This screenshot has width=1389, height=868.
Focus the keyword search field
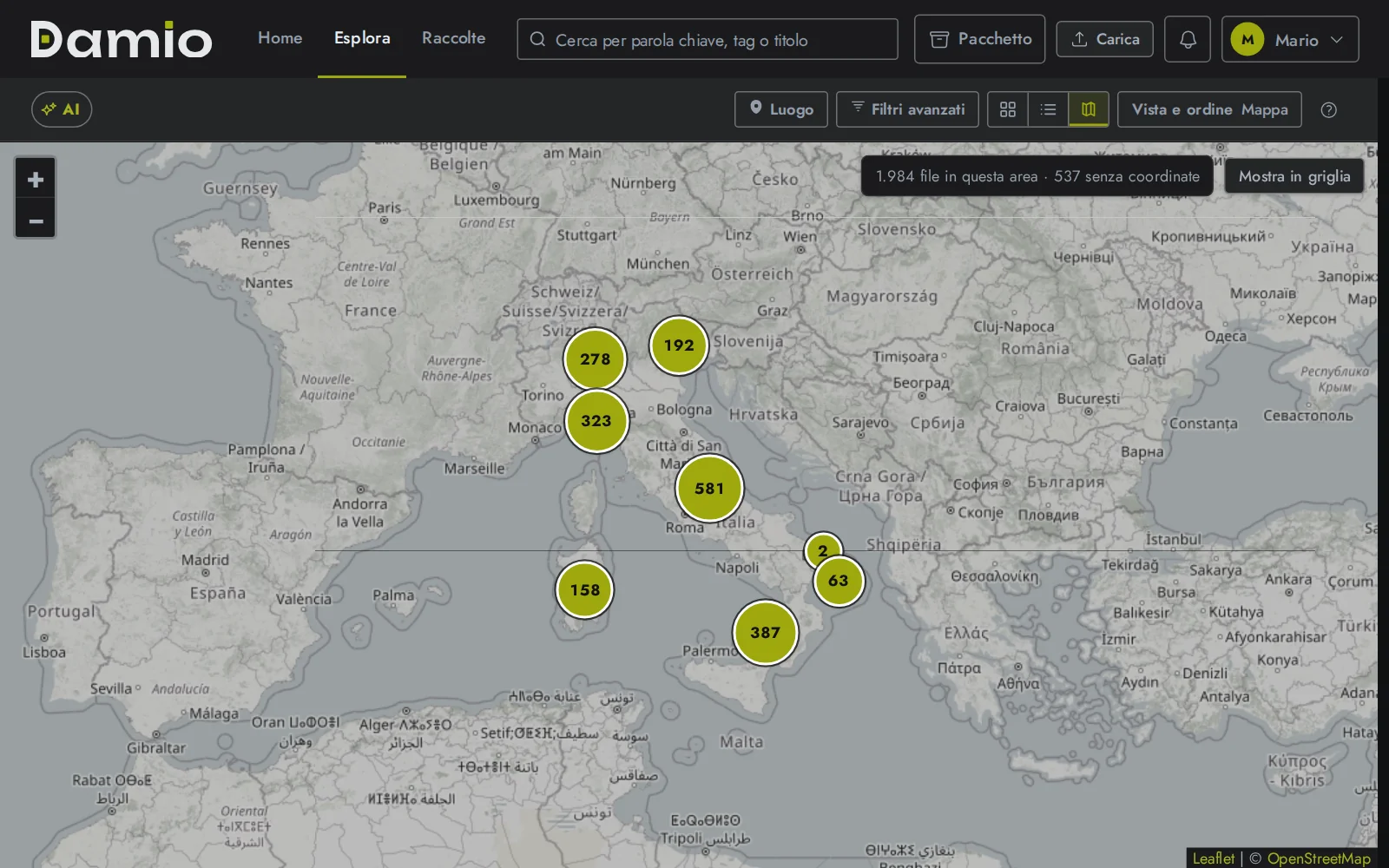(x=708, y=40)
